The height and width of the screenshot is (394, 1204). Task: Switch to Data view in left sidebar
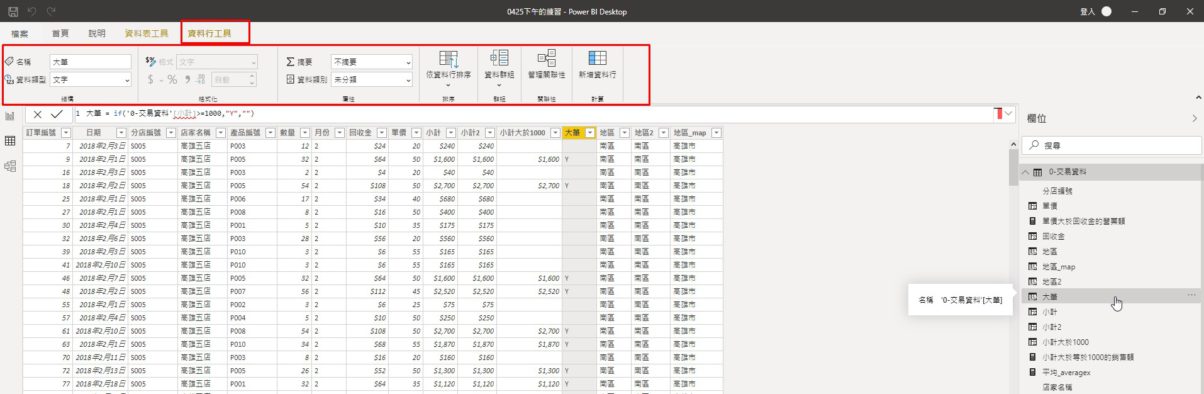10,141
